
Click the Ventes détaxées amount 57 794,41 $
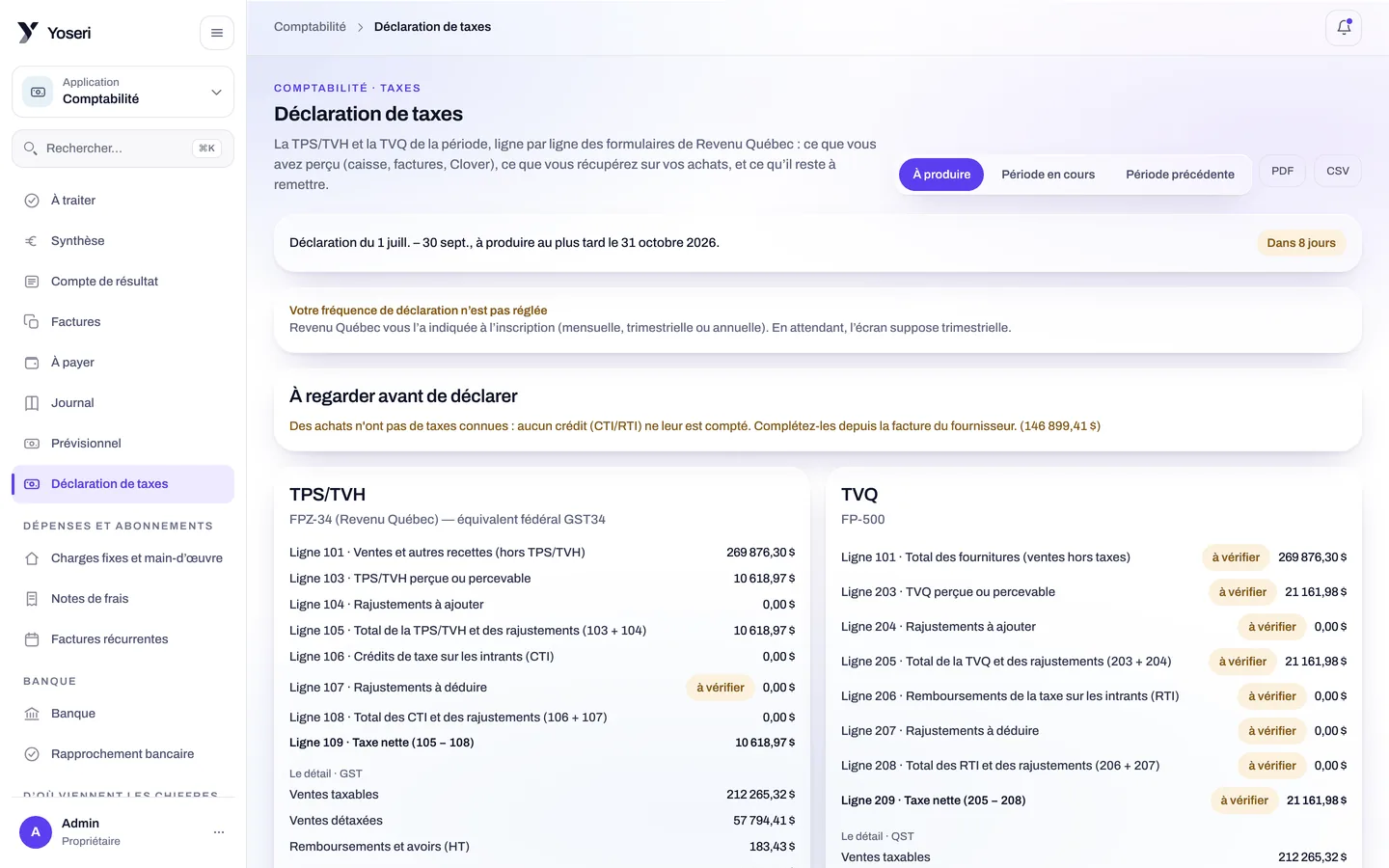click(x=764, y=821)
